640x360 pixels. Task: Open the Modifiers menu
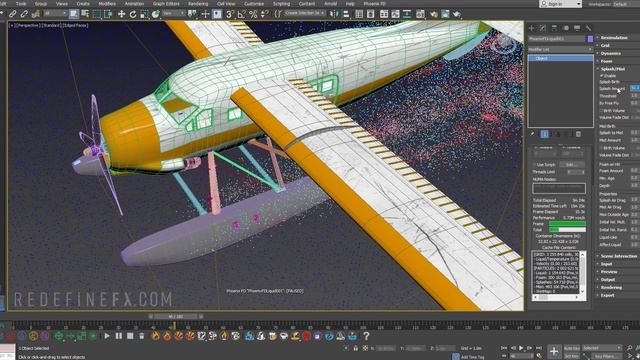(107, 4)
